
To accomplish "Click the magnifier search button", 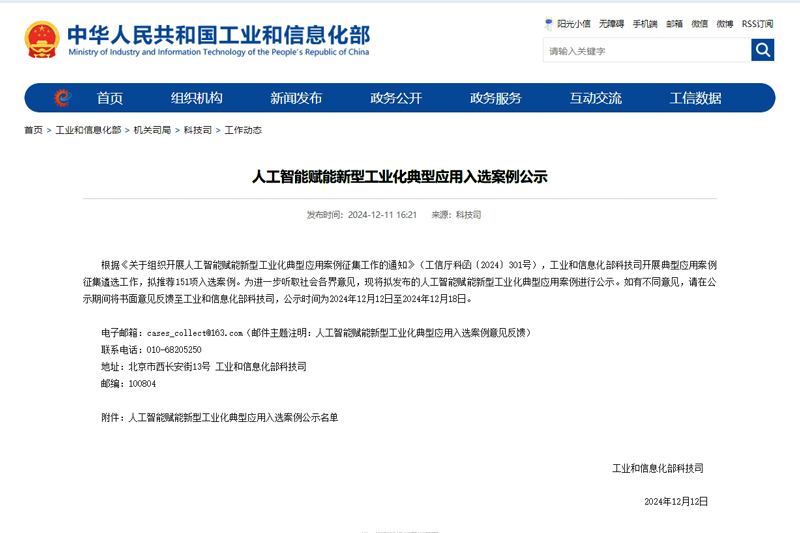I will [762, 50].
